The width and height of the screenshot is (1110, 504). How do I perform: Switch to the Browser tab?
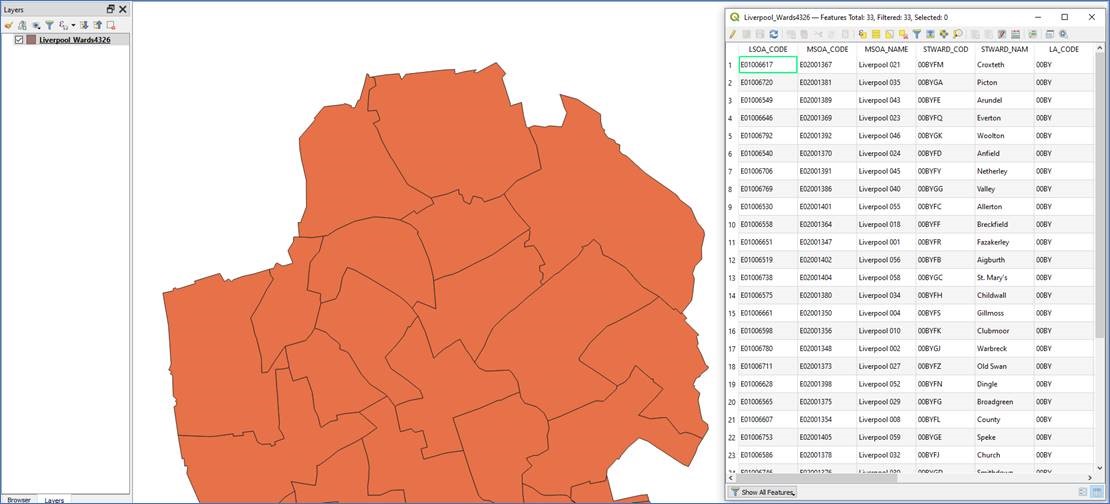19,500
